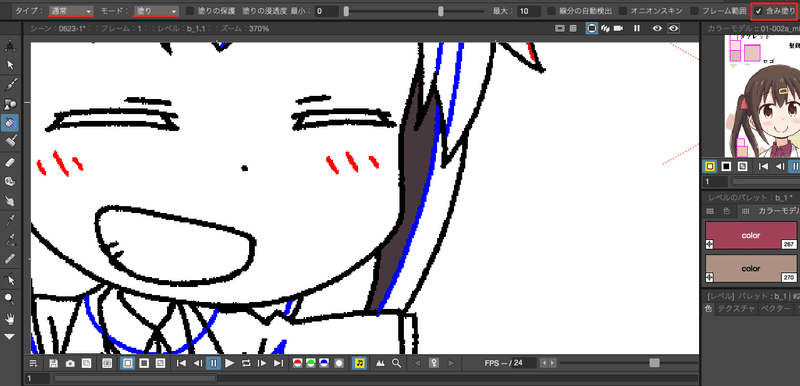Select the Geometric shapes tool
Image resolution: width=800 pixels, height=386 pixels.
(10, 104)
